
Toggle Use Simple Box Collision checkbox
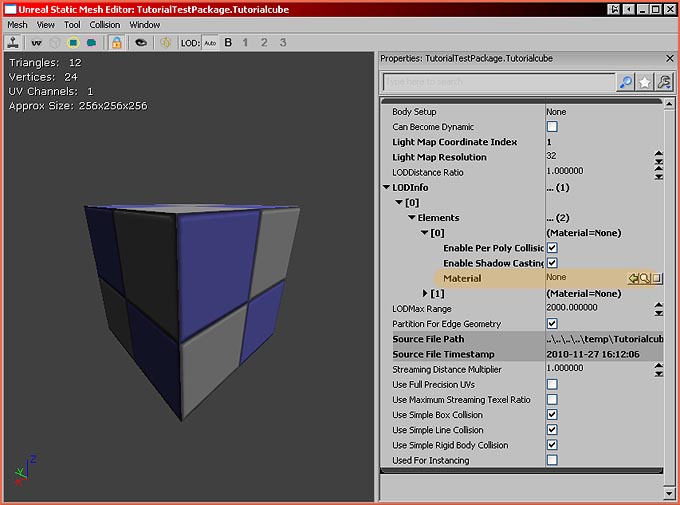pyautogui.click(x=552, y=415)
